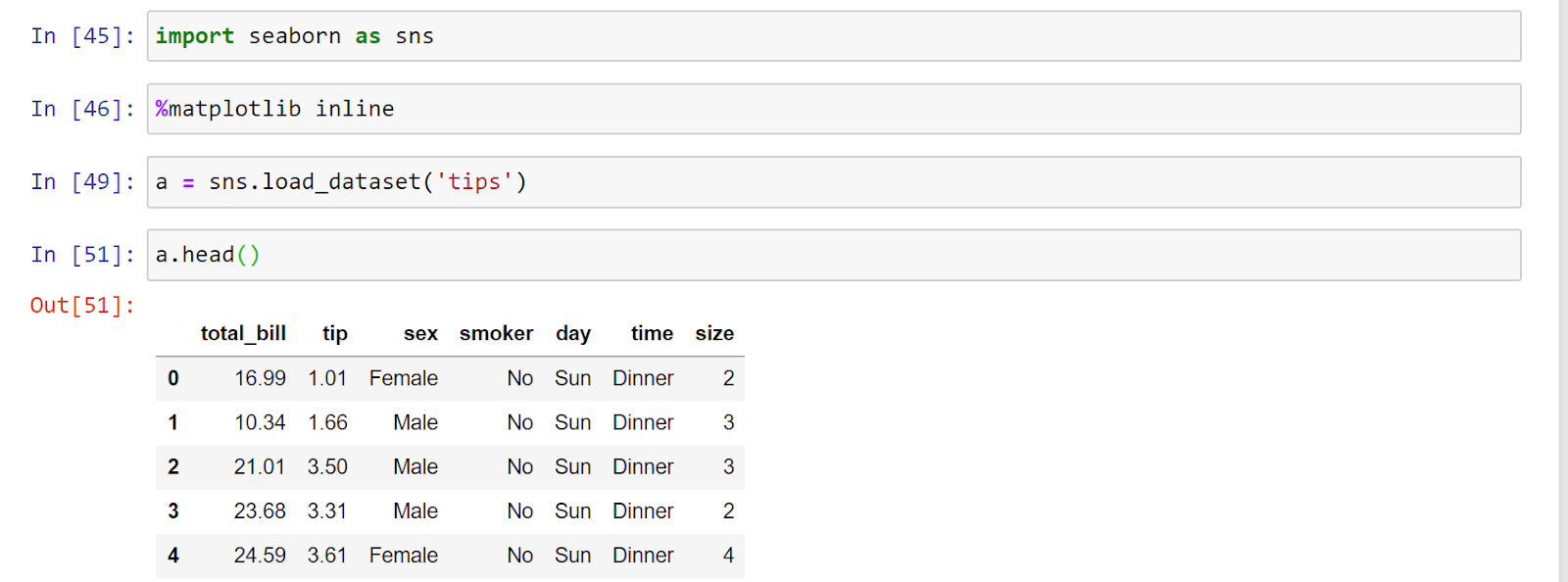The image size is (1568, 582).
Task: Click the In [46] prompt label
Action: 83,109
